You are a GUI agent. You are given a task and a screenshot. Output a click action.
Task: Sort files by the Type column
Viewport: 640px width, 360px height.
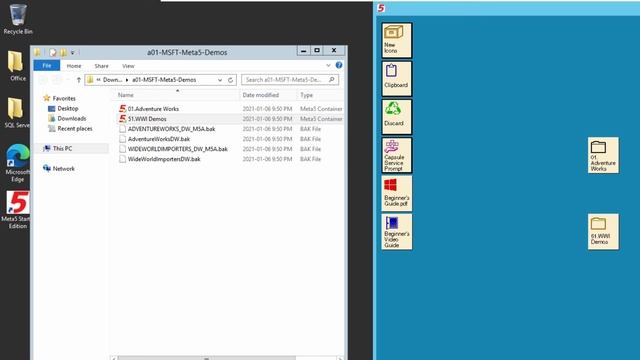point(307,95)
